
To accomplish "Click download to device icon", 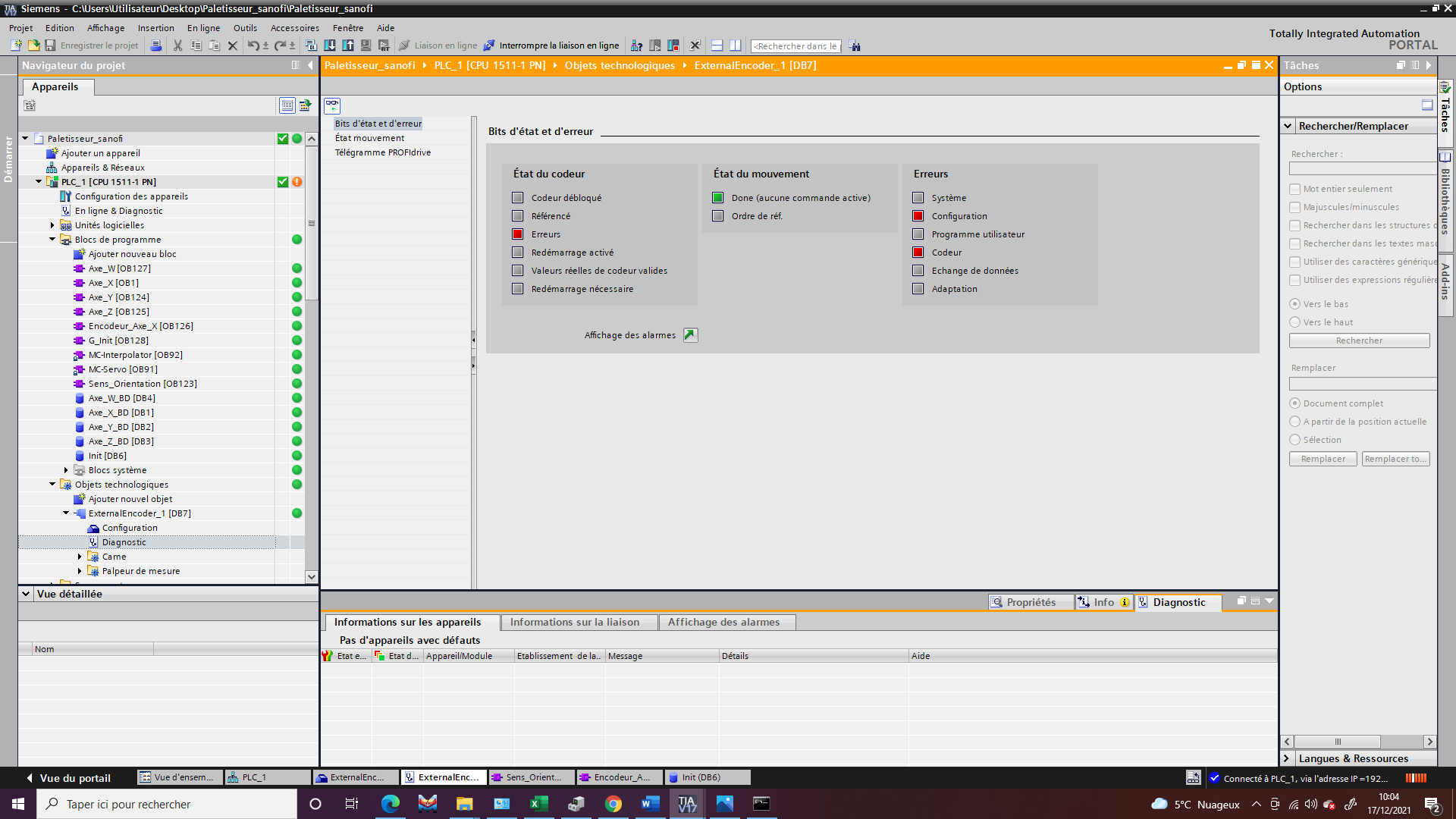I will (x=330, y=45).
